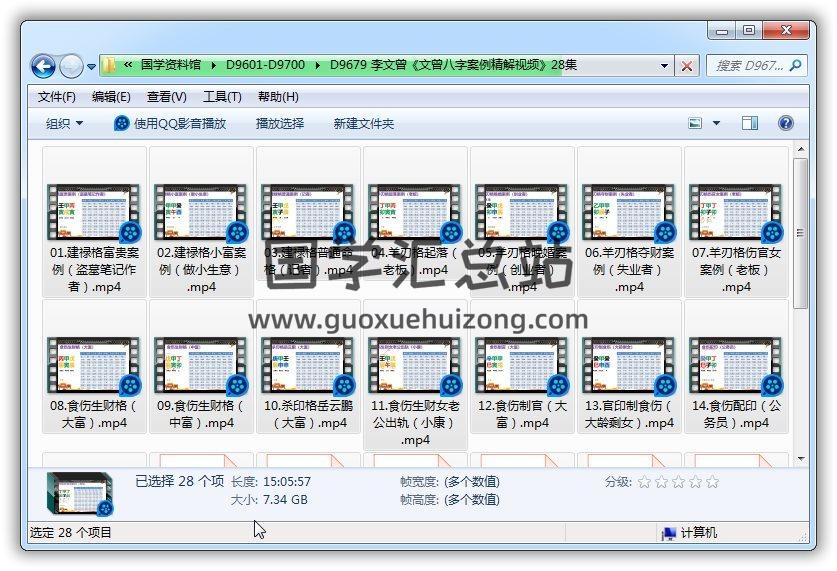Image resolution: width=837 pixels, height=571 pixels.
Task: Open the 文件(F) menu
Action: coord(57,97)
